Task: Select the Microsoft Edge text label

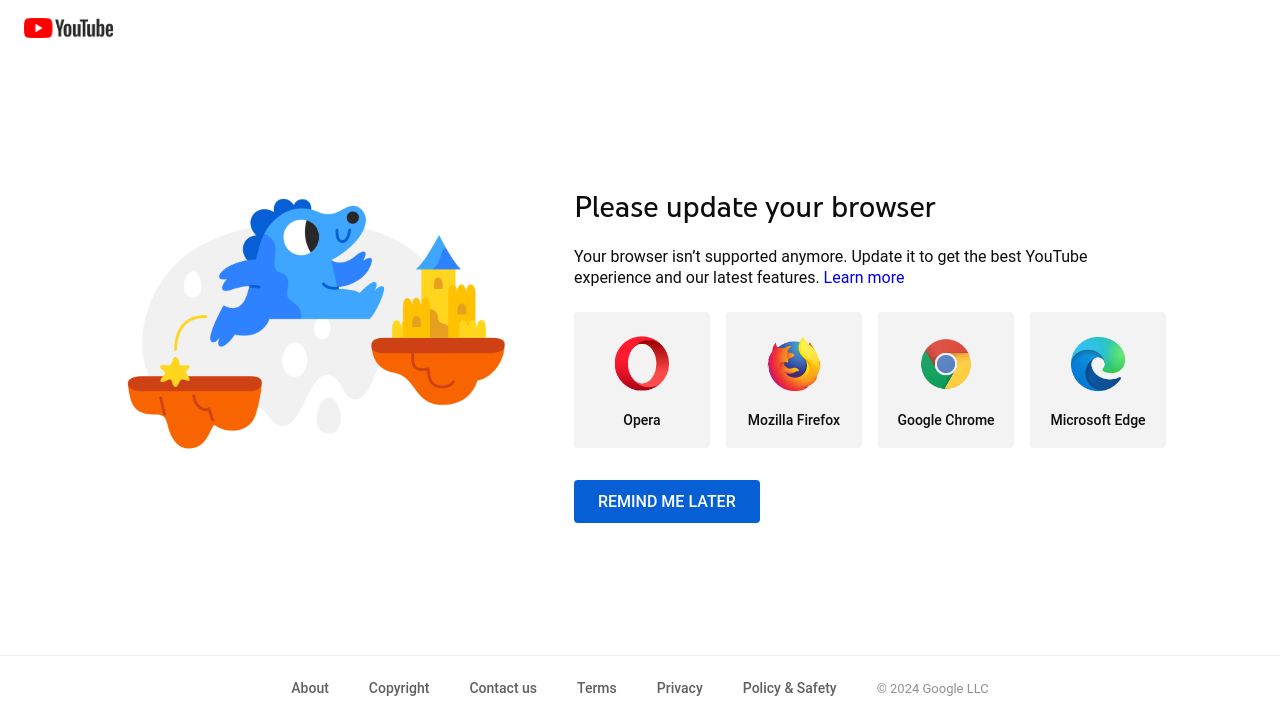Action: tap(1098, 420)
